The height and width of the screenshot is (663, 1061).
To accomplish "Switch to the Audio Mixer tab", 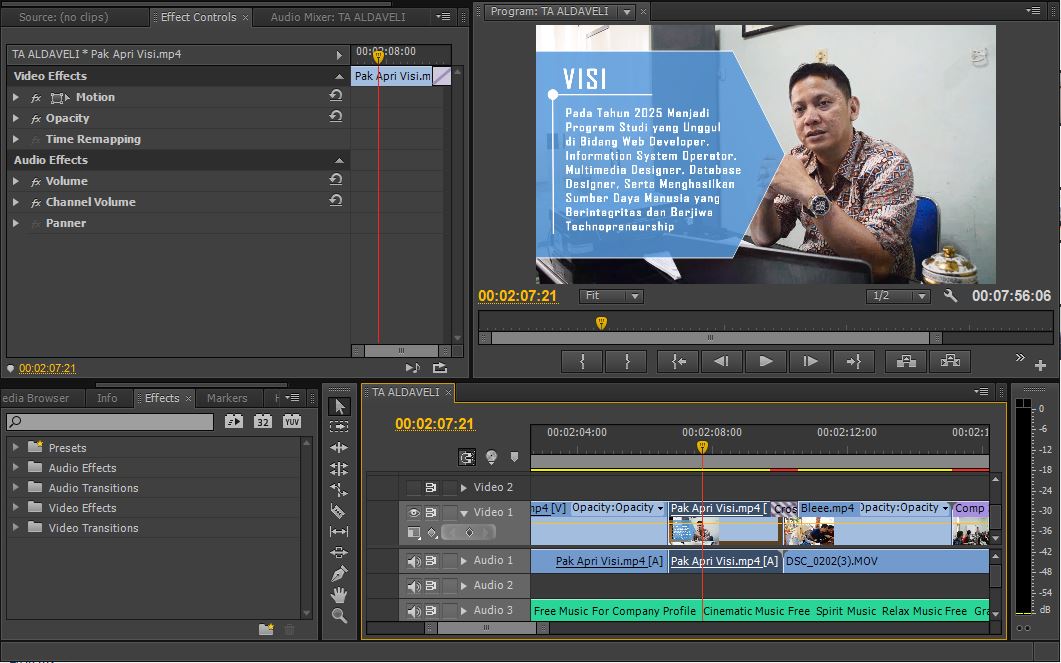I will [338, 17].
